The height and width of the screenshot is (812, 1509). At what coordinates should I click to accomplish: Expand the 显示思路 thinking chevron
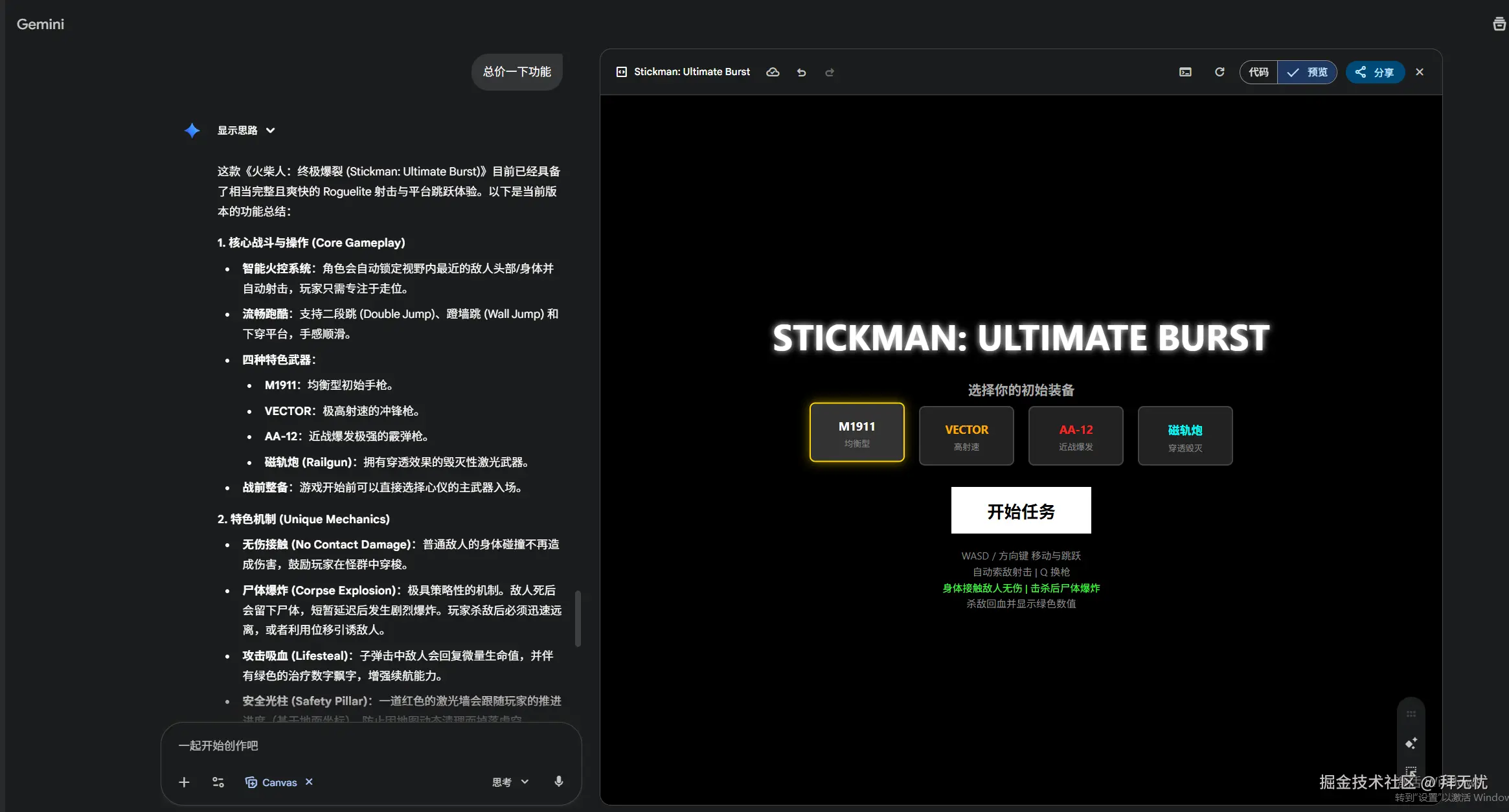click(271, 130)
